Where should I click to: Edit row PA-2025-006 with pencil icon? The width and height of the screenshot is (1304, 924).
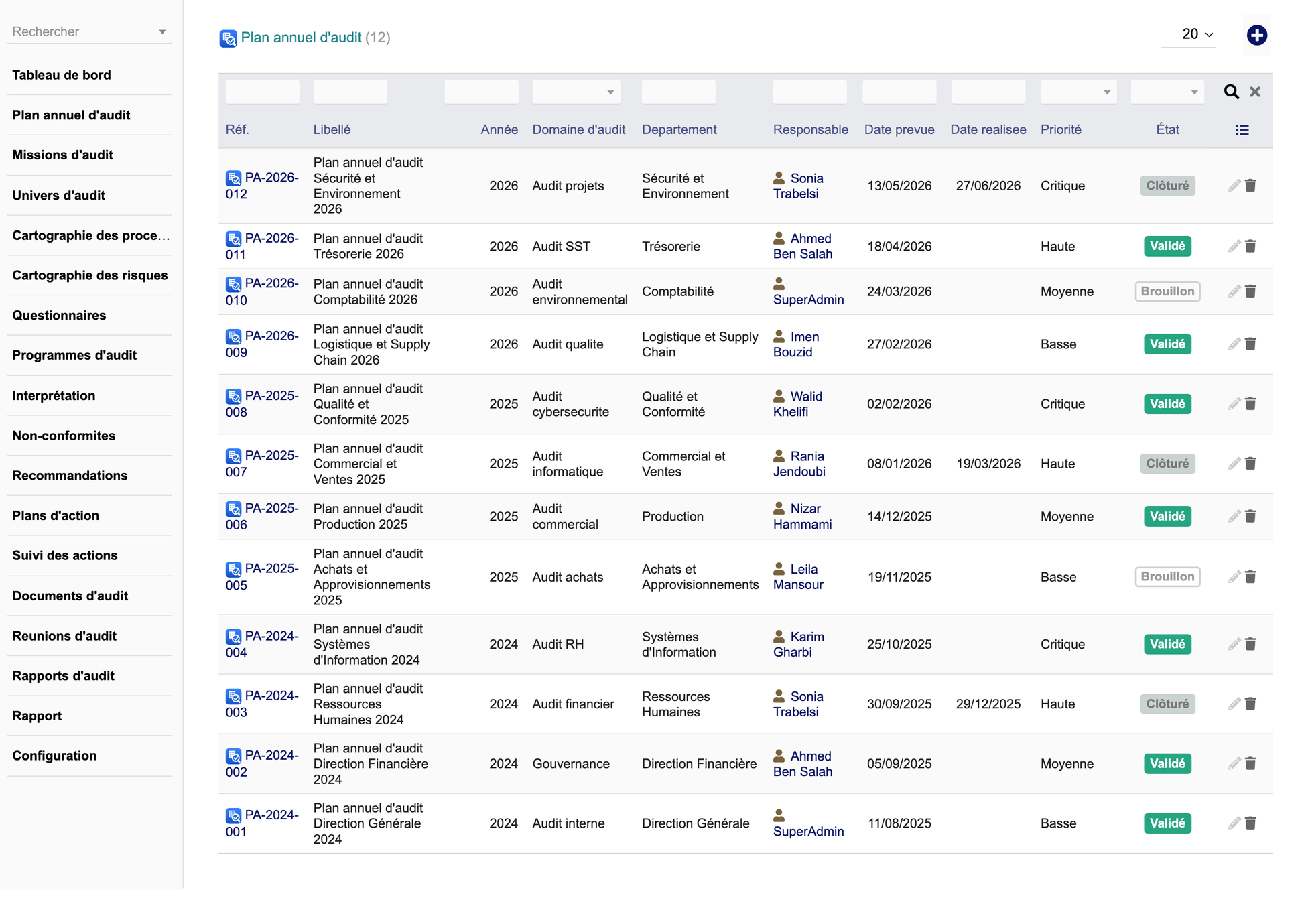1234,517
